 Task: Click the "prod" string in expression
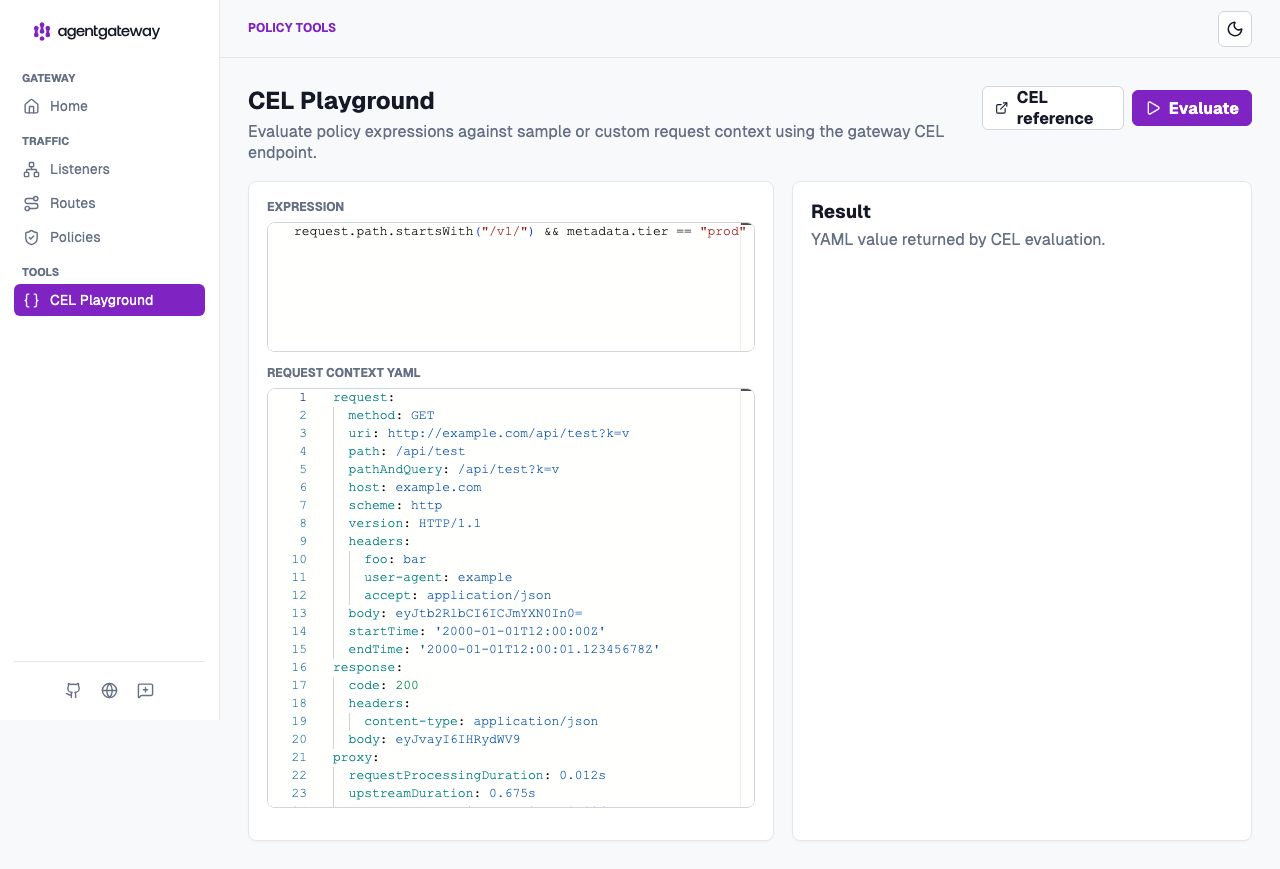click(x=723, y=232)
